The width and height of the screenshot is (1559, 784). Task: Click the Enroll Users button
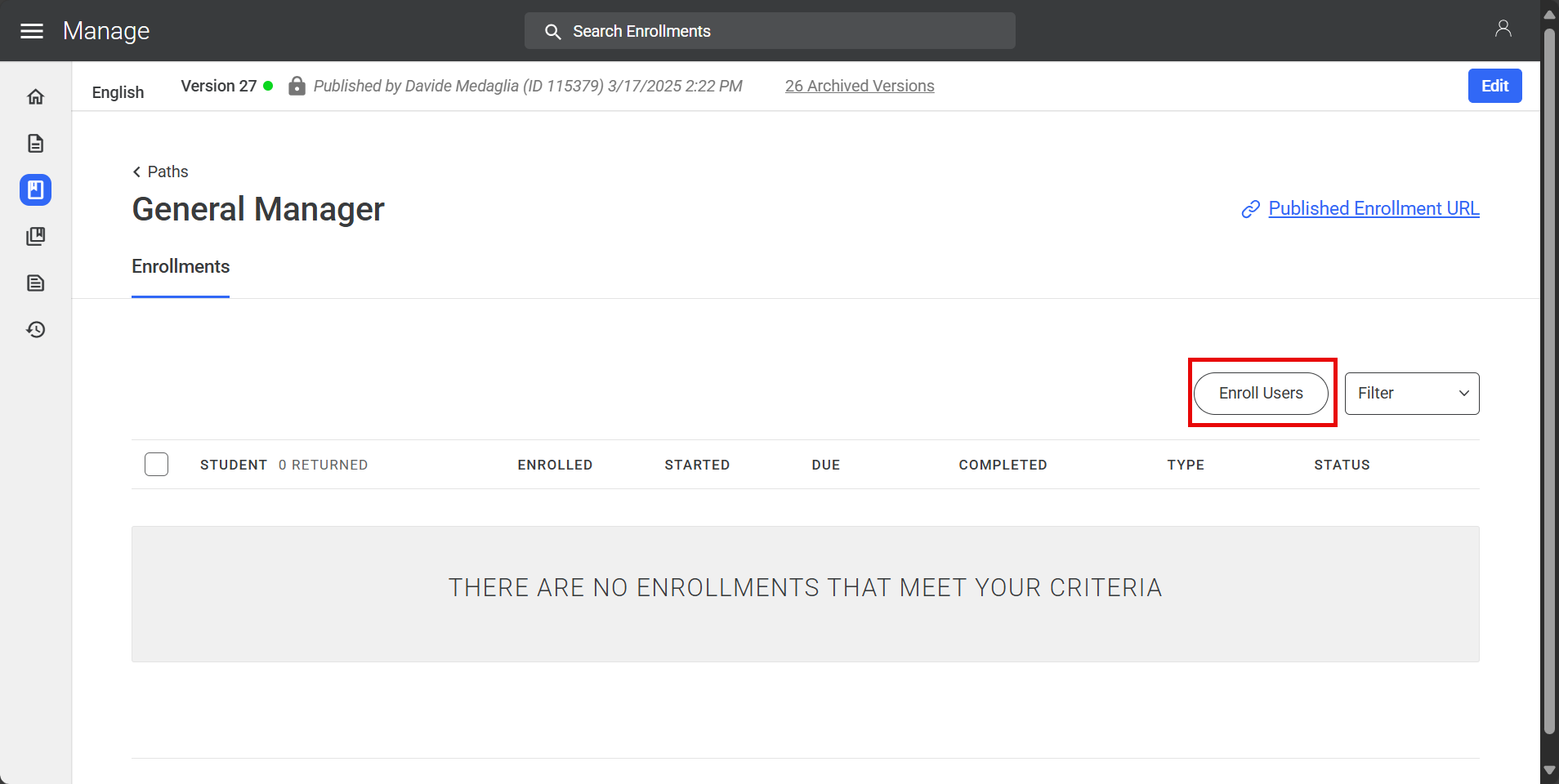tap(1260, 393)
